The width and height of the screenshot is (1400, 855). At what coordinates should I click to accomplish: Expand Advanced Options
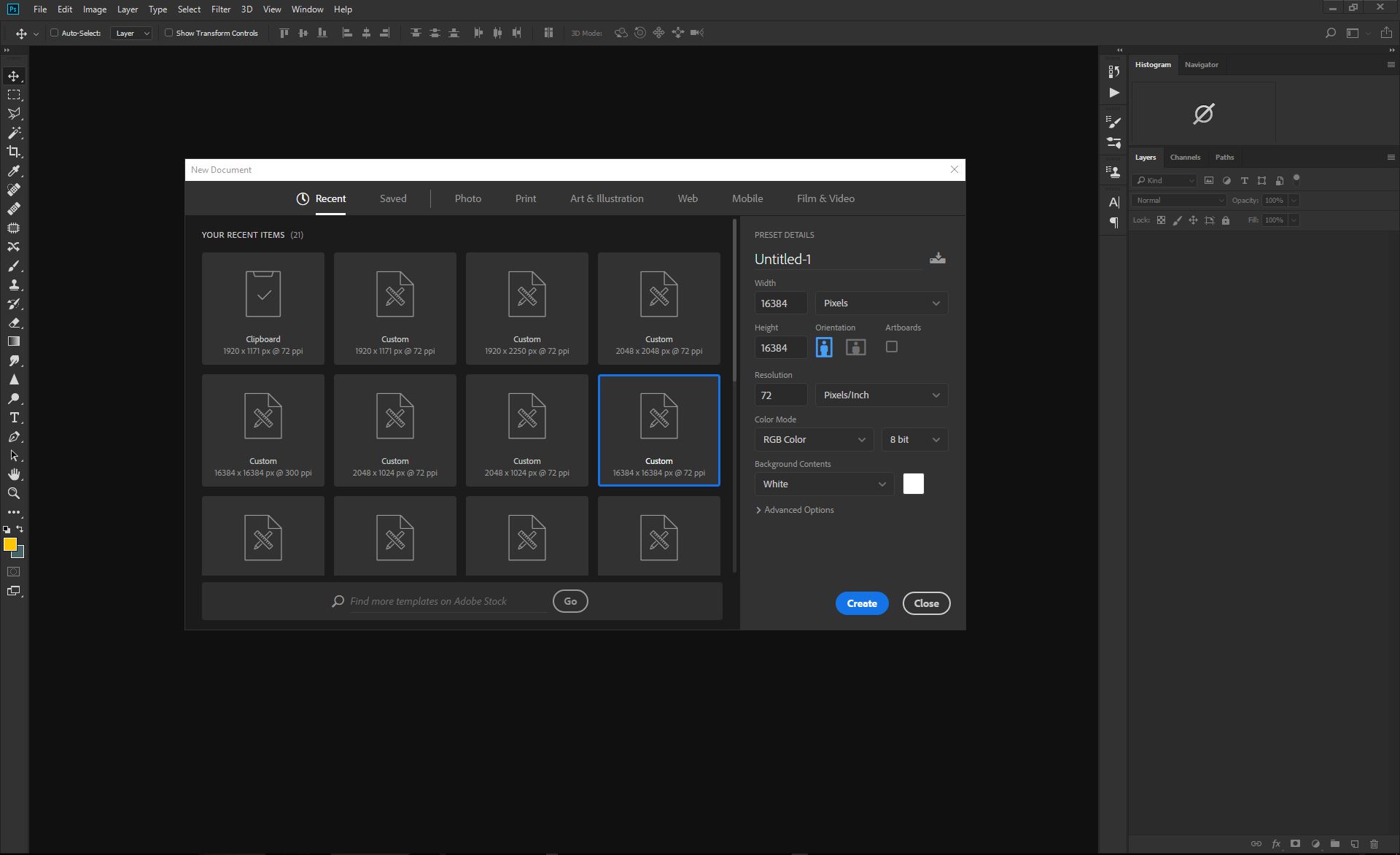coord(795,510)
